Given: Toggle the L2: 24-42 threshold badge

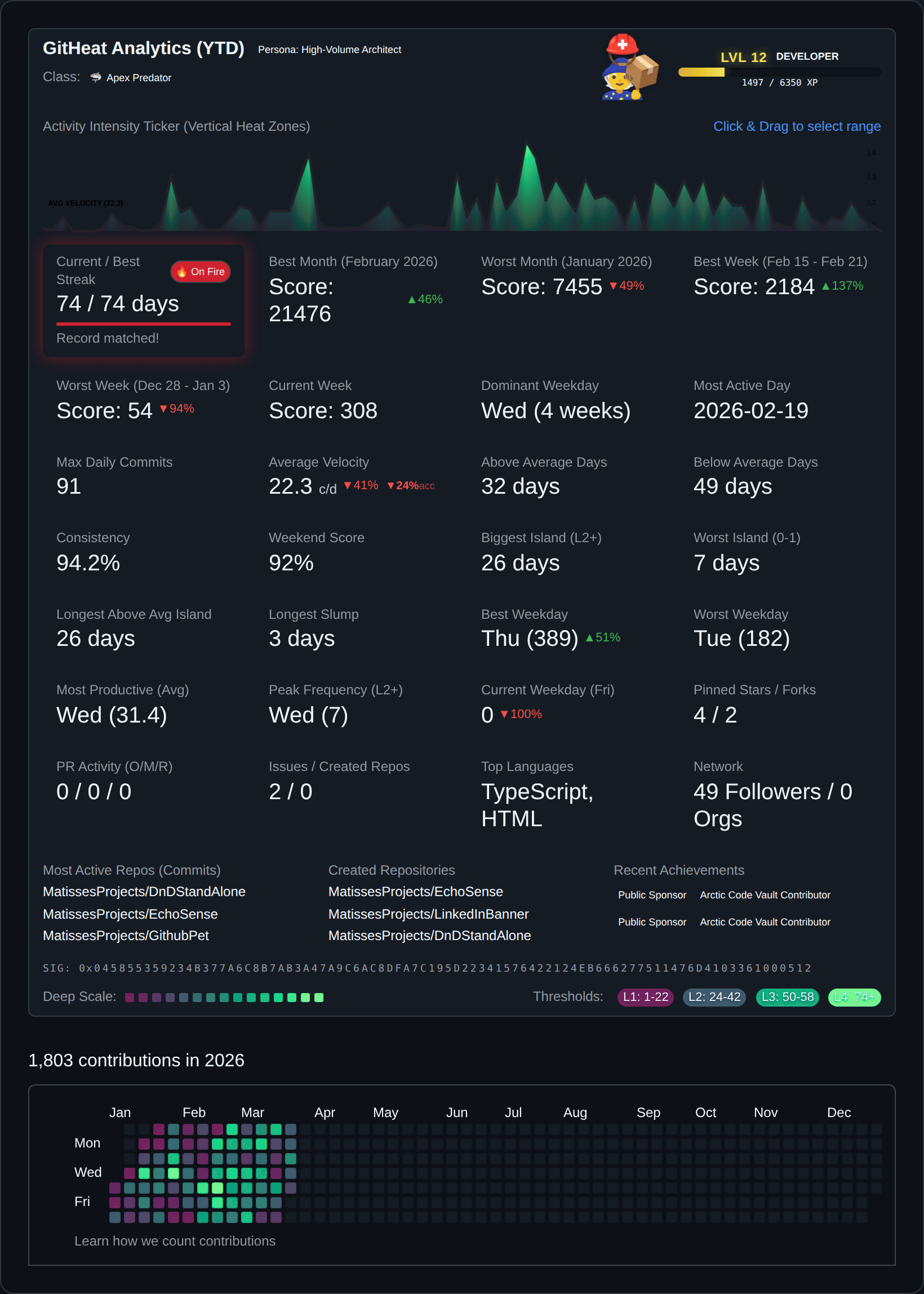Looking at the screenshot, I should tap(714, 997).
